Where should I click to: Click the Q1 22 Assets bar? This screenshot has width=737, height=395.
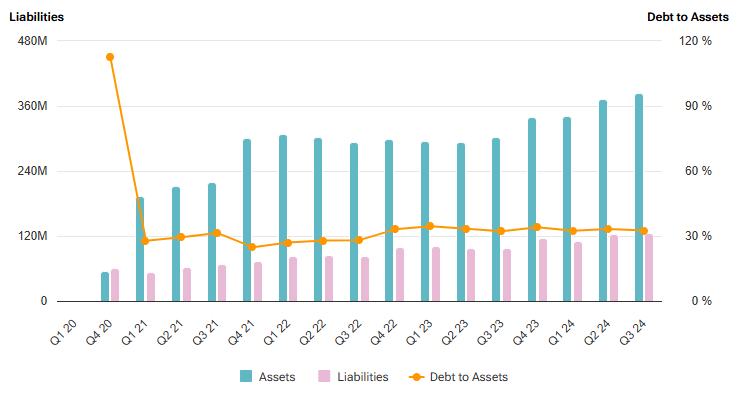point(283,218)
